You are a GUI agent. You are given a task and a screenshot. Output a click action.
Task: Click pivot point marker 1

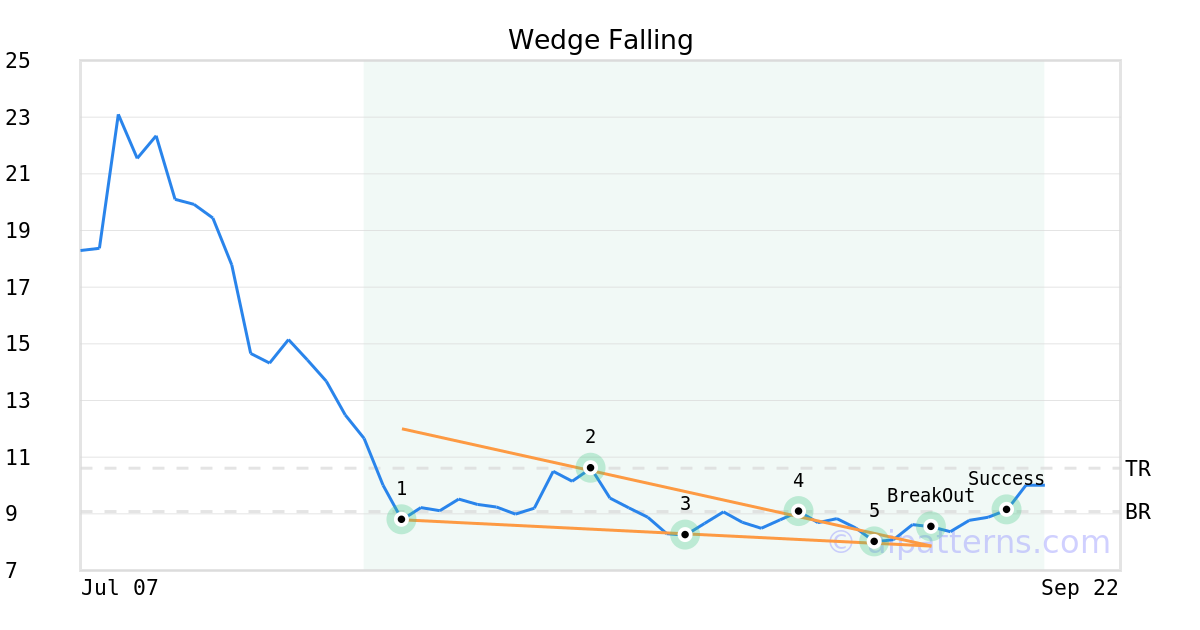(x=401, y=519)
